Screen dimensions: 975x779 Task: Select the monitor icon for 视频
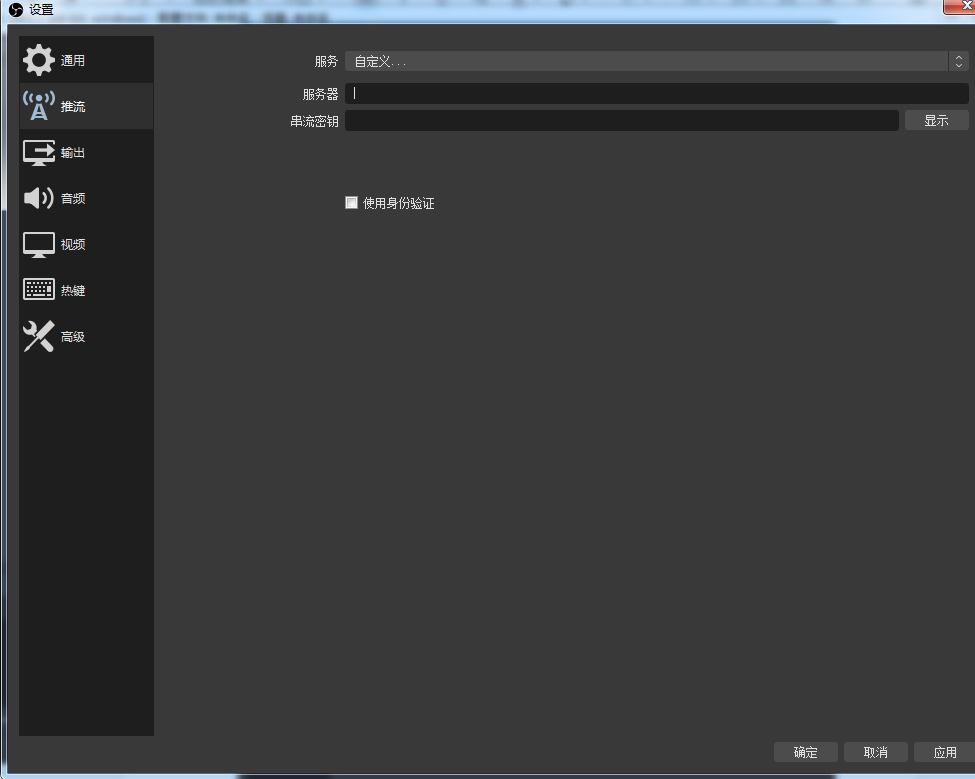pyautogui.click(x=39, y=244)
